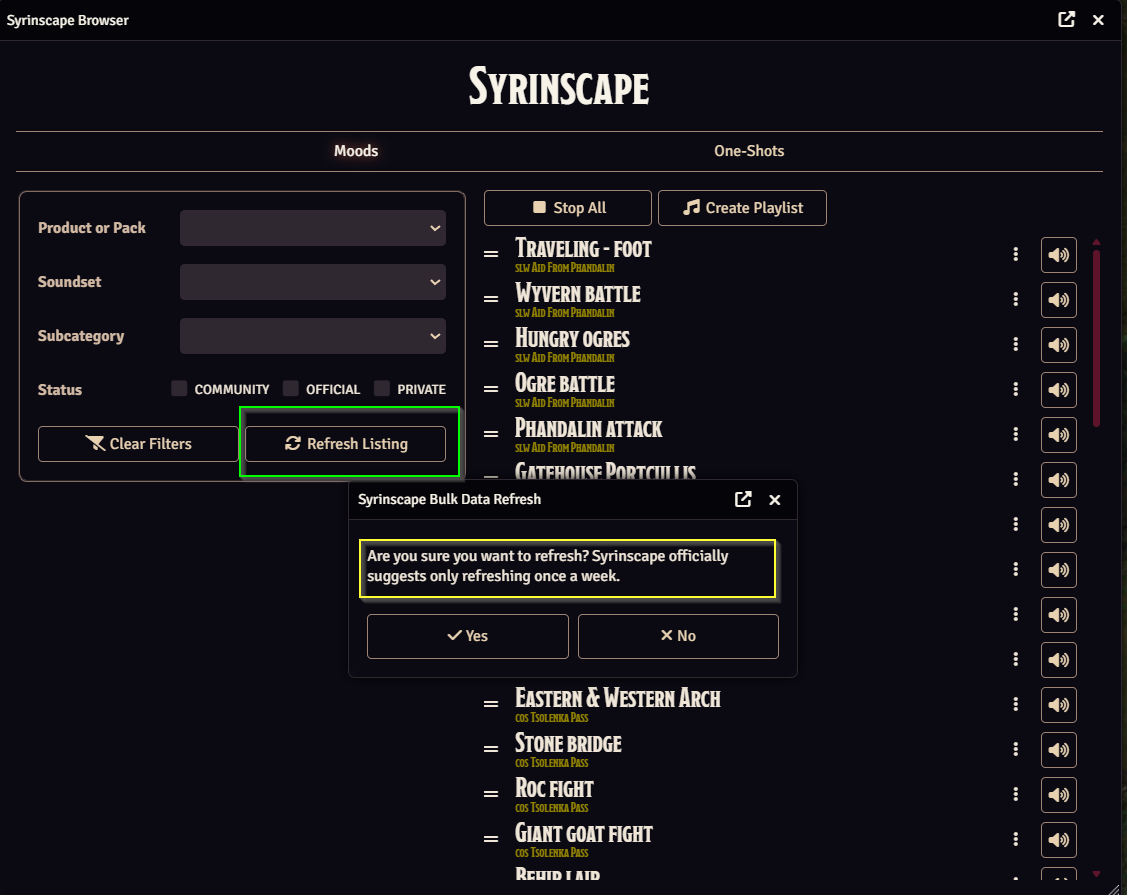The height and width of the screenshot is (895, 1127).
Task: Click the scroll-up arrow of the mood list
Action: pyautogui.click(x=1096, y=242)
